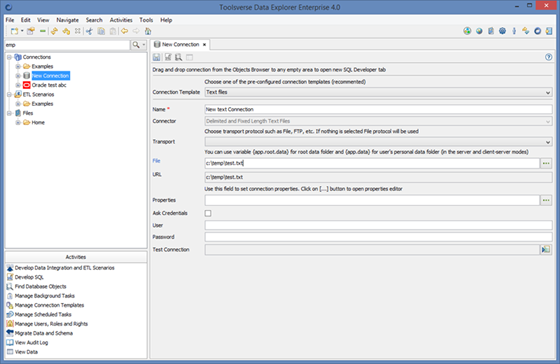Close the New Connection tab

click(204, 45)
